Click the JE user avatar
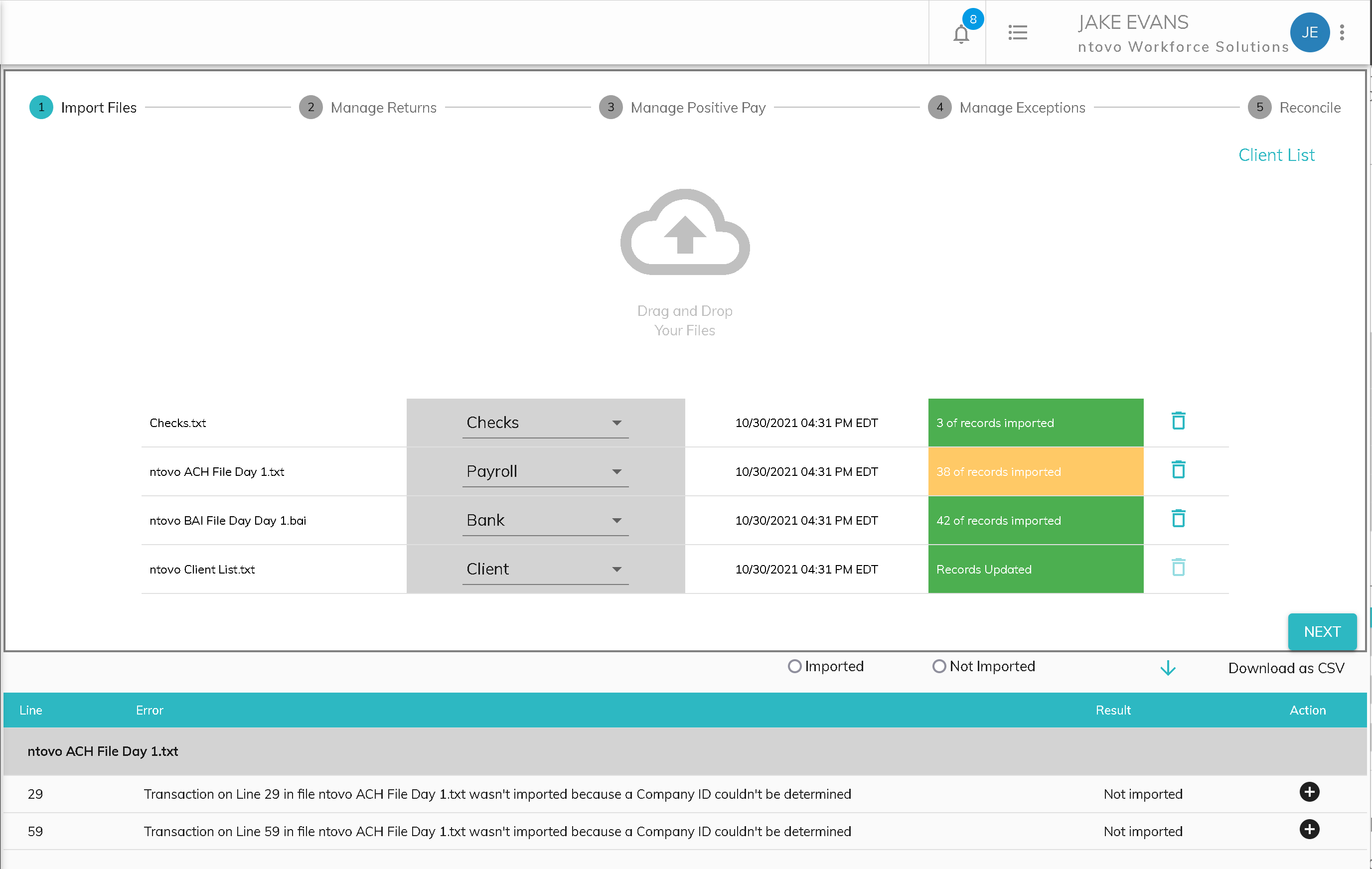This screenshot has height=869, width=1372. [x=1309, y=32]
